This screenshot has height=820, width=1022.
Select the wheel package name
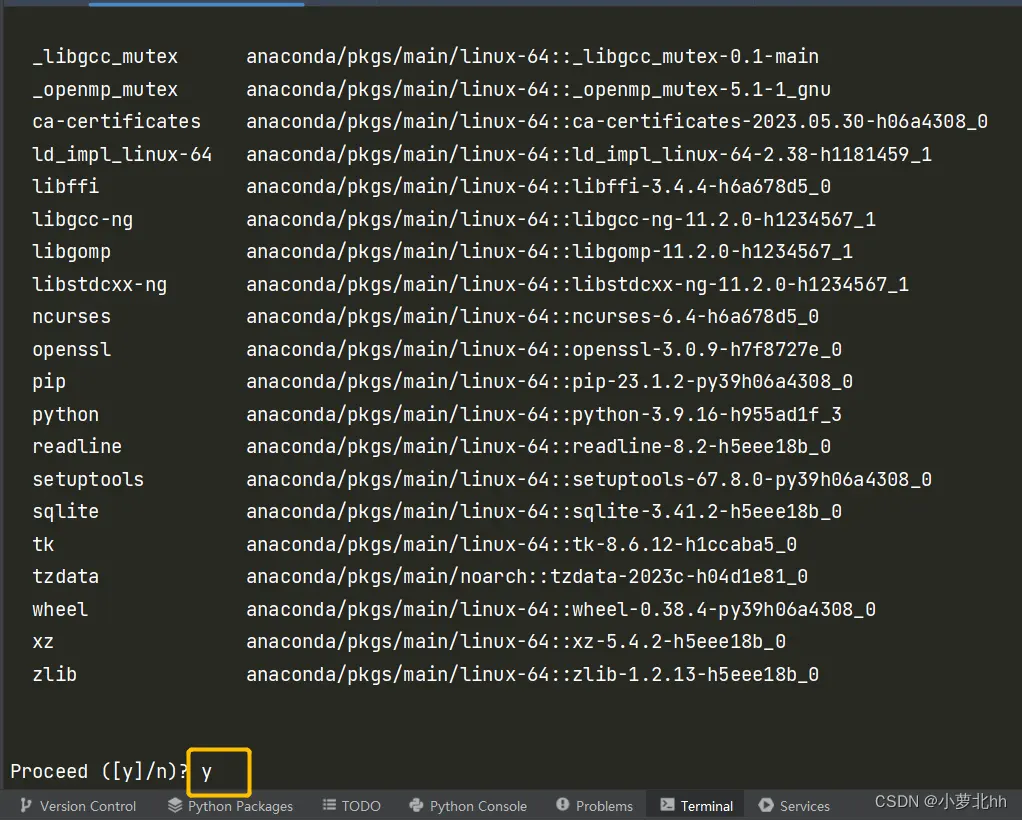60,609
